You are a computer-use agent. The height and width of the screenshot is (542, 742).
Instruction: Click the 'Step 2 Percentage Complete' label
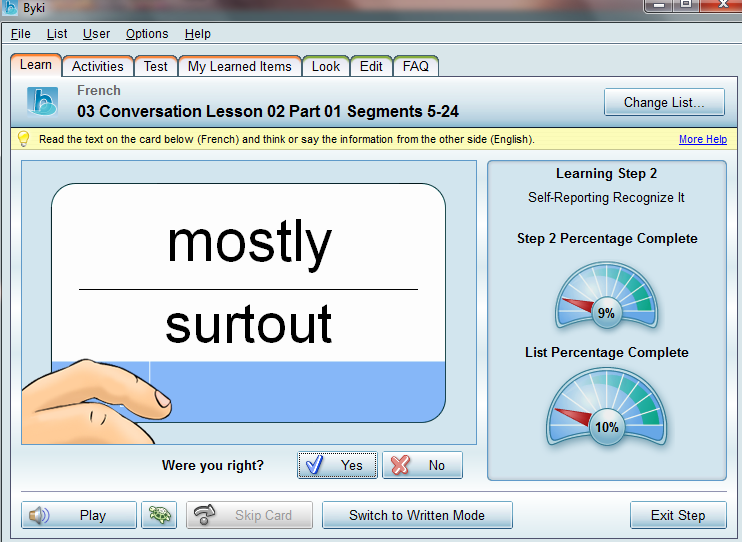[x=607, y=238]
